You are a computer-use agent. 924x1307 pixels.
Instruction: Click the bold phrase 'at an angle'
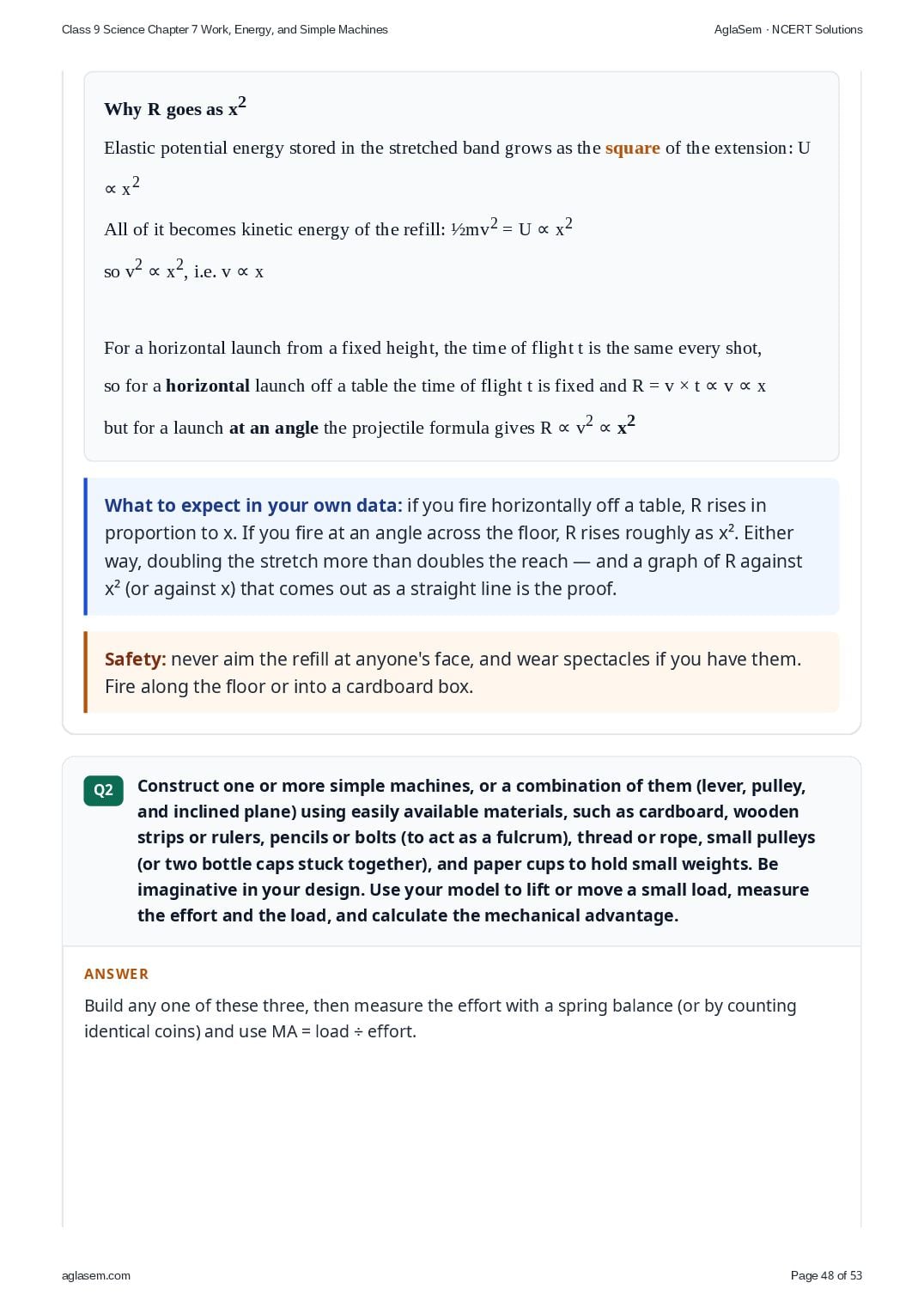coord(274,428)
